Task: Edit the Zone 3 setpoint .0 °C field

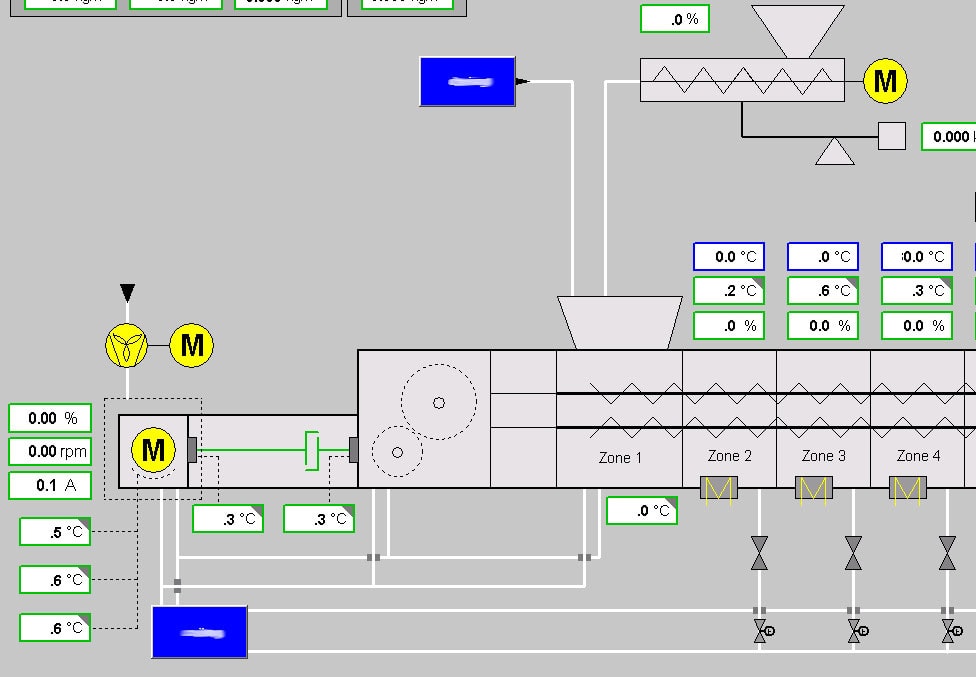Action: point(823,256)
